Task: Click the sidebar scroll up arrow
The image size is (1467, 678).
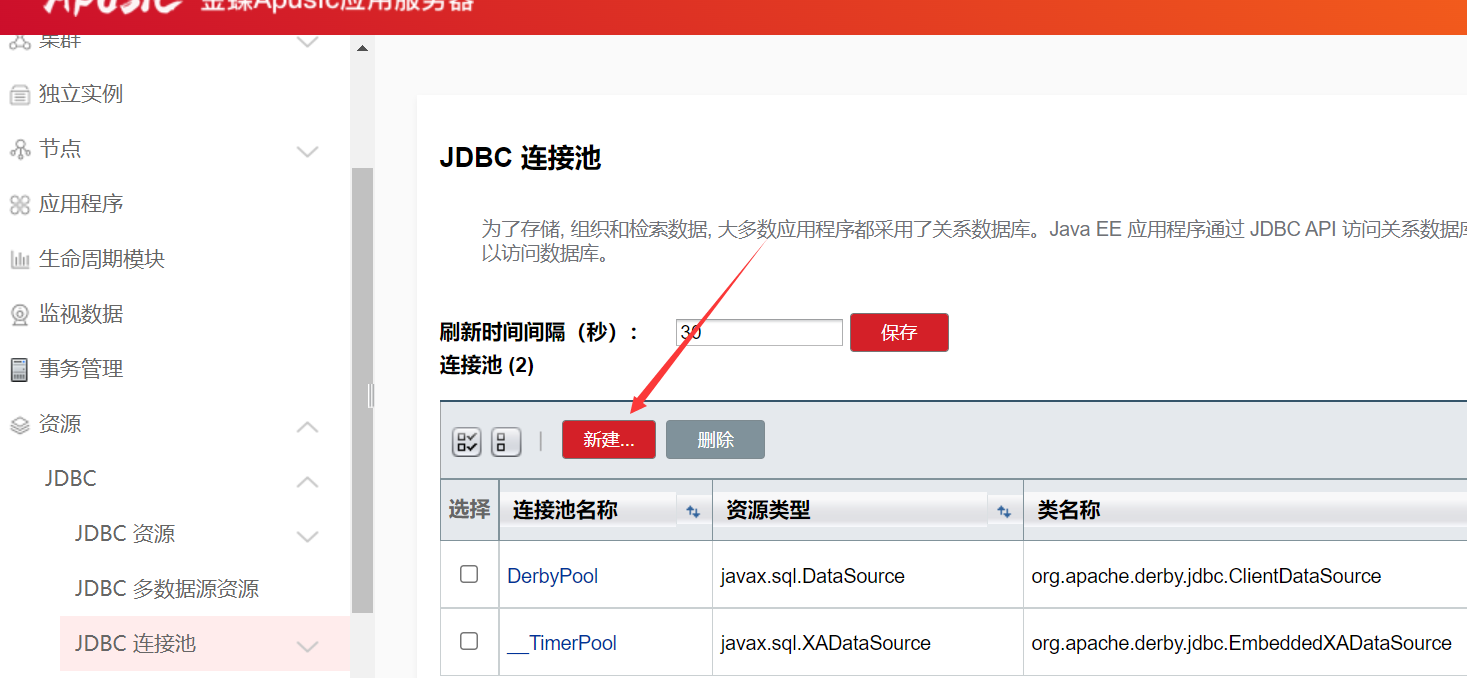Action: [362, 48]
